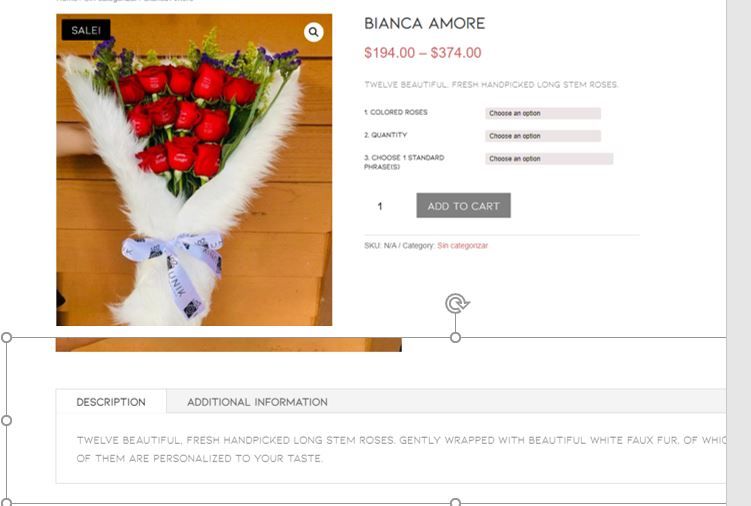This screenshot has width=751, height=506.
Task: Click the $194.00 – $374.00 price text
Action: click(x=423, y=53)
